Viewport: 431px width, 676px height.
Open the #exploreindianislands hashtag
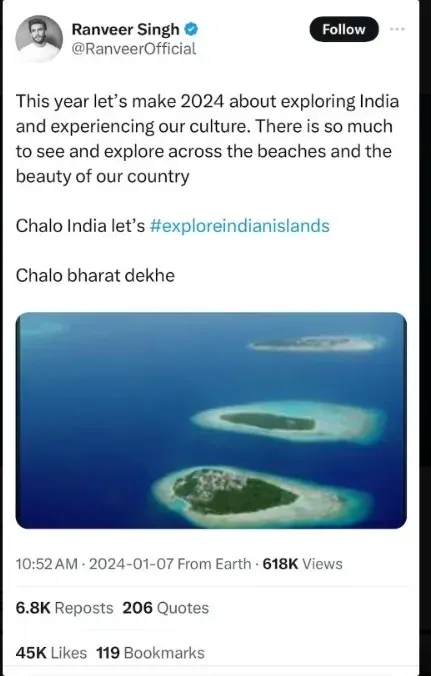(239, 226)
